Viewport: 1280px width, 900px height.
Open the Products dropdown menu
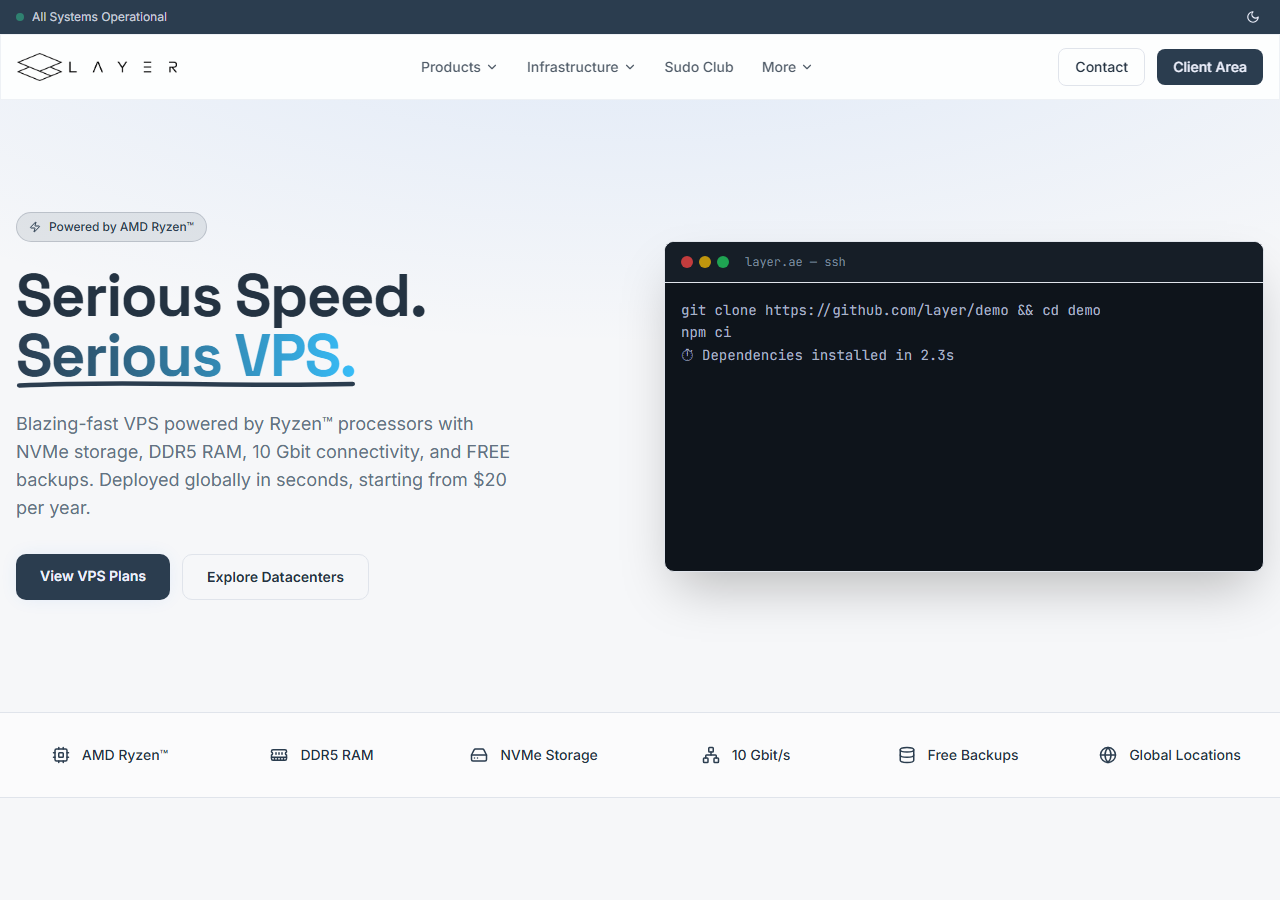459,67
